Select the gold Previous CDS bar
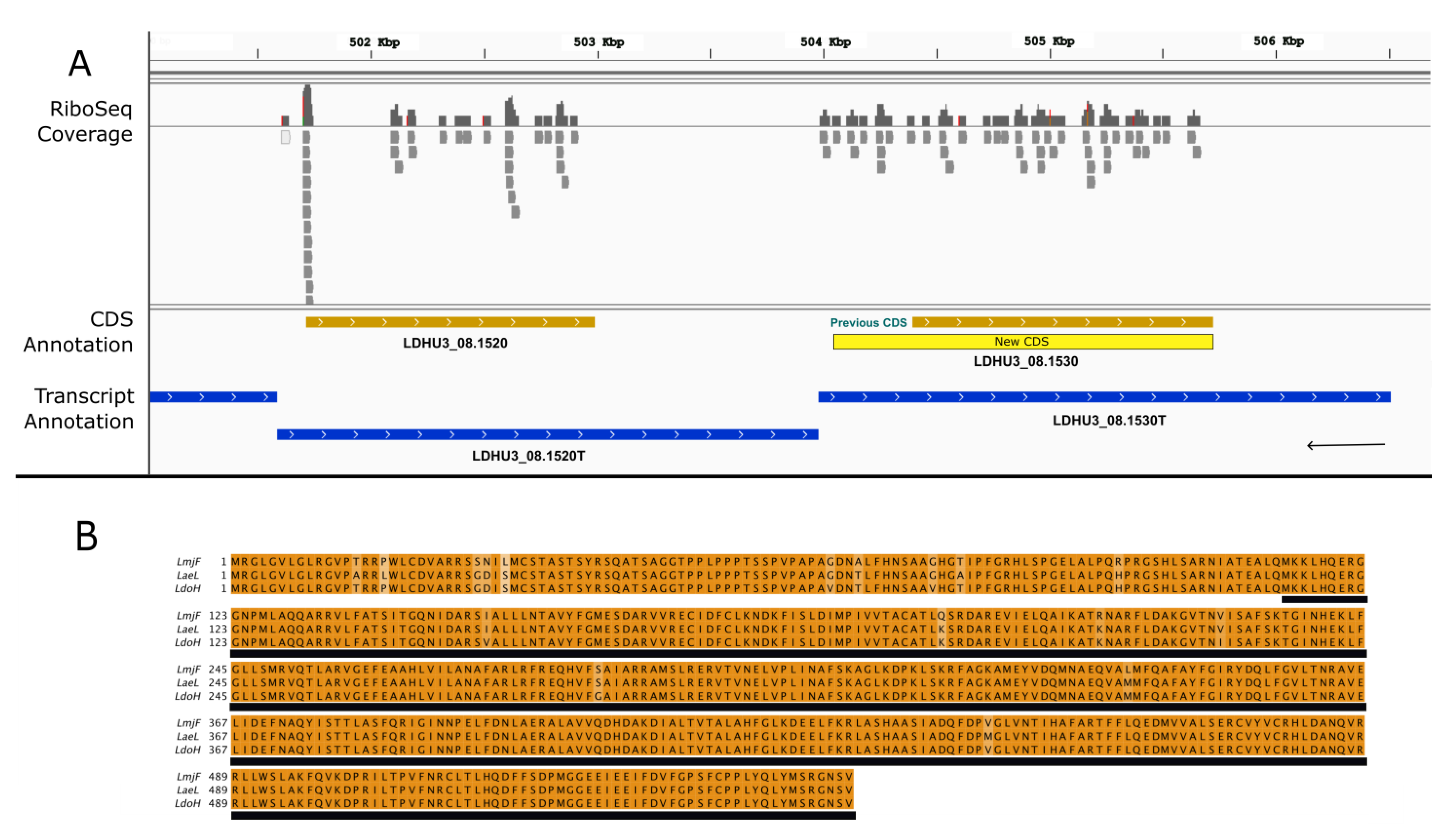The width and height of the screenshot is (1456, 834). pyautogui.click(x=1062, y=323)
